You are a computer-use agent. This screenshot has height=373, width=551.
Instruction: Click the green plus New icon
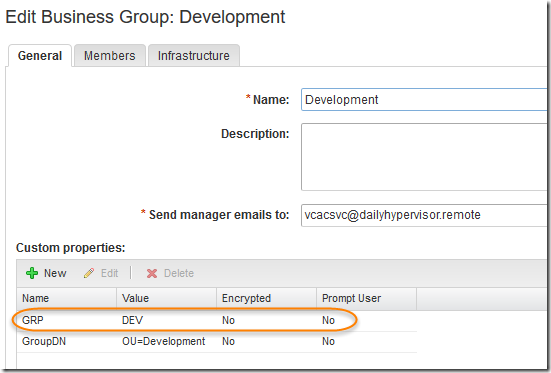click(32, 273)
